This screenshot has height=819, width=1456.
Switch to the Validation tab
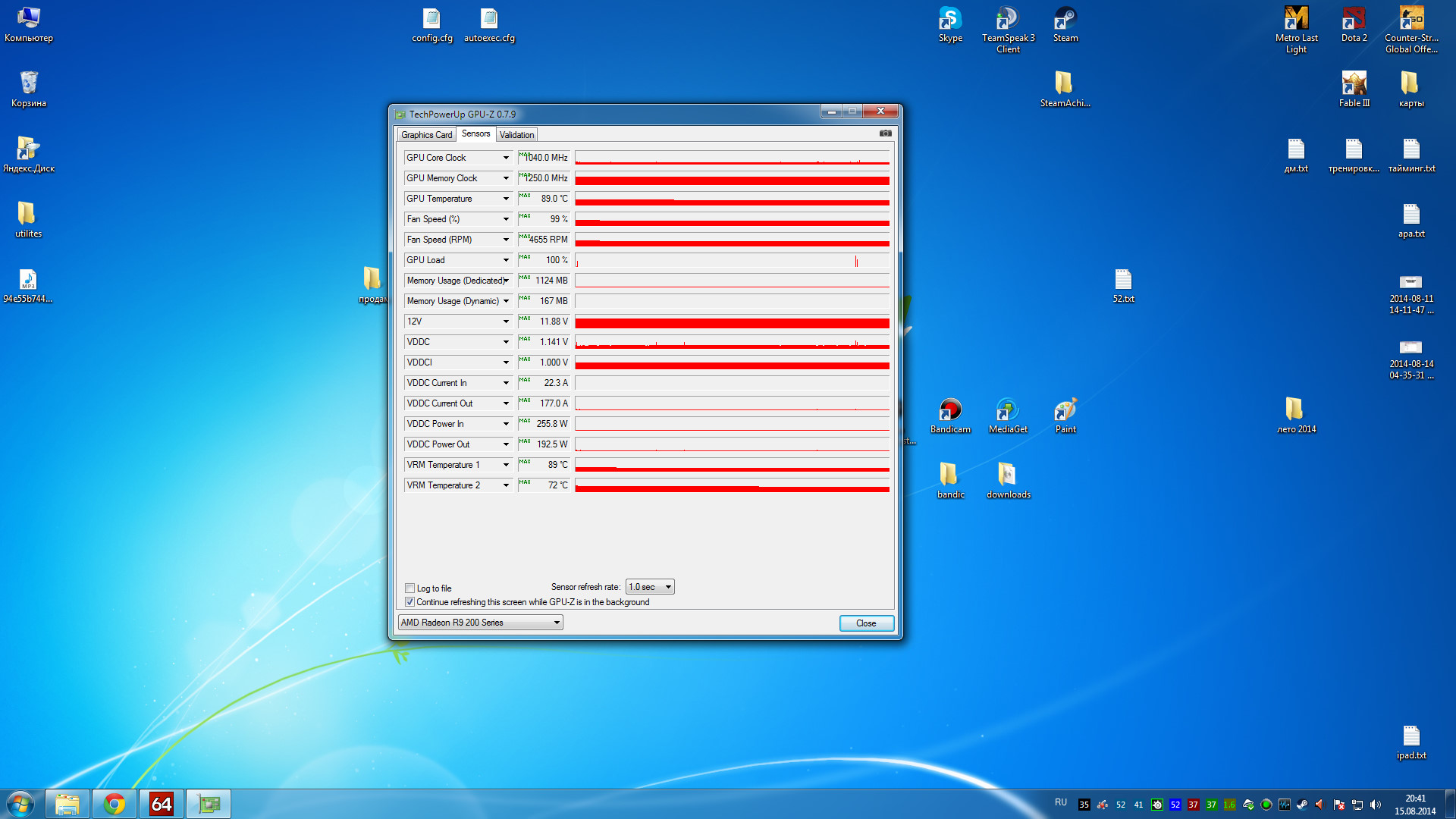[516, 135]
